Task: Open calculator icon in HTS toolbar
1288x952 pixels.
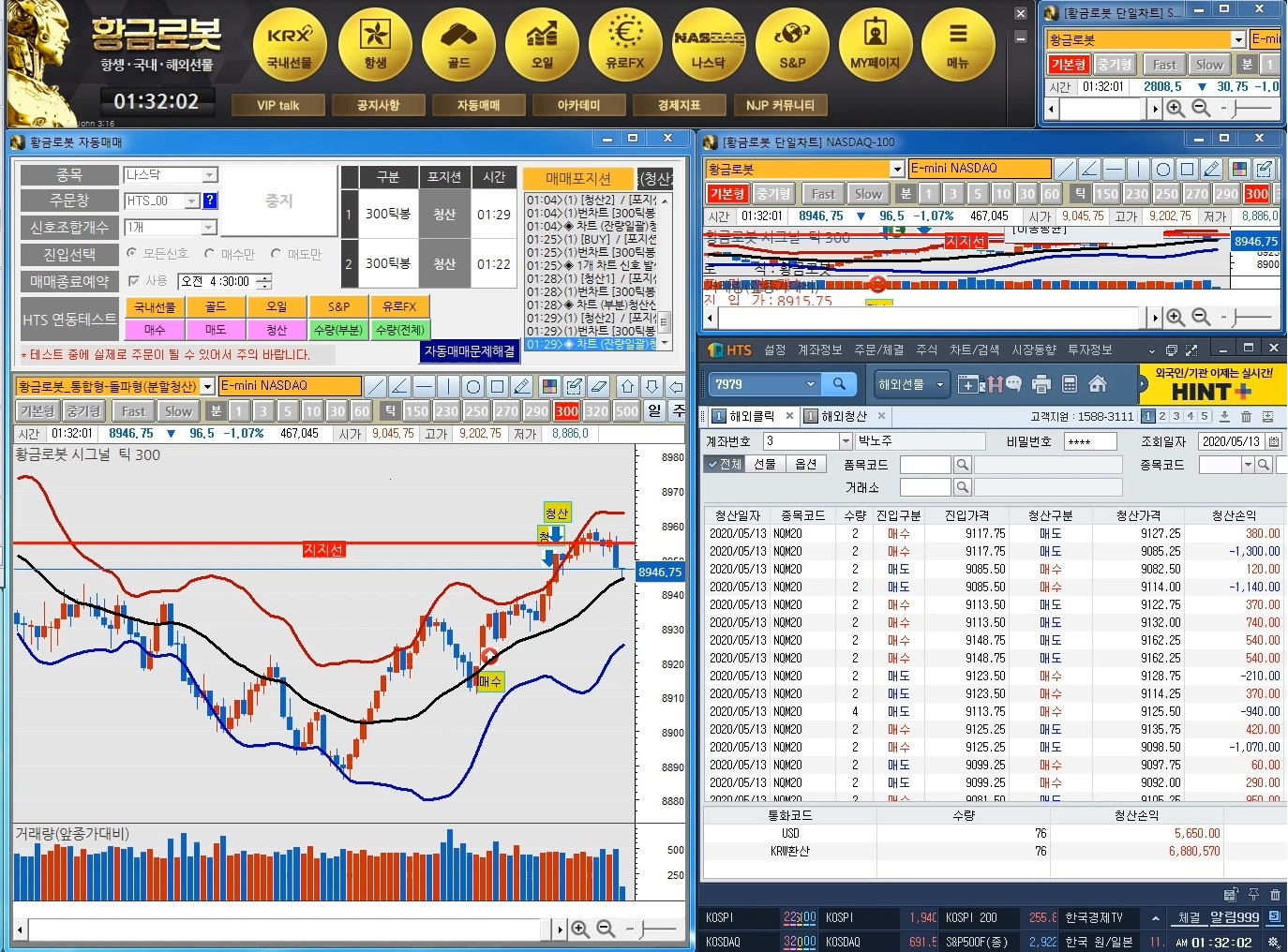Action: click(1070, 384)
